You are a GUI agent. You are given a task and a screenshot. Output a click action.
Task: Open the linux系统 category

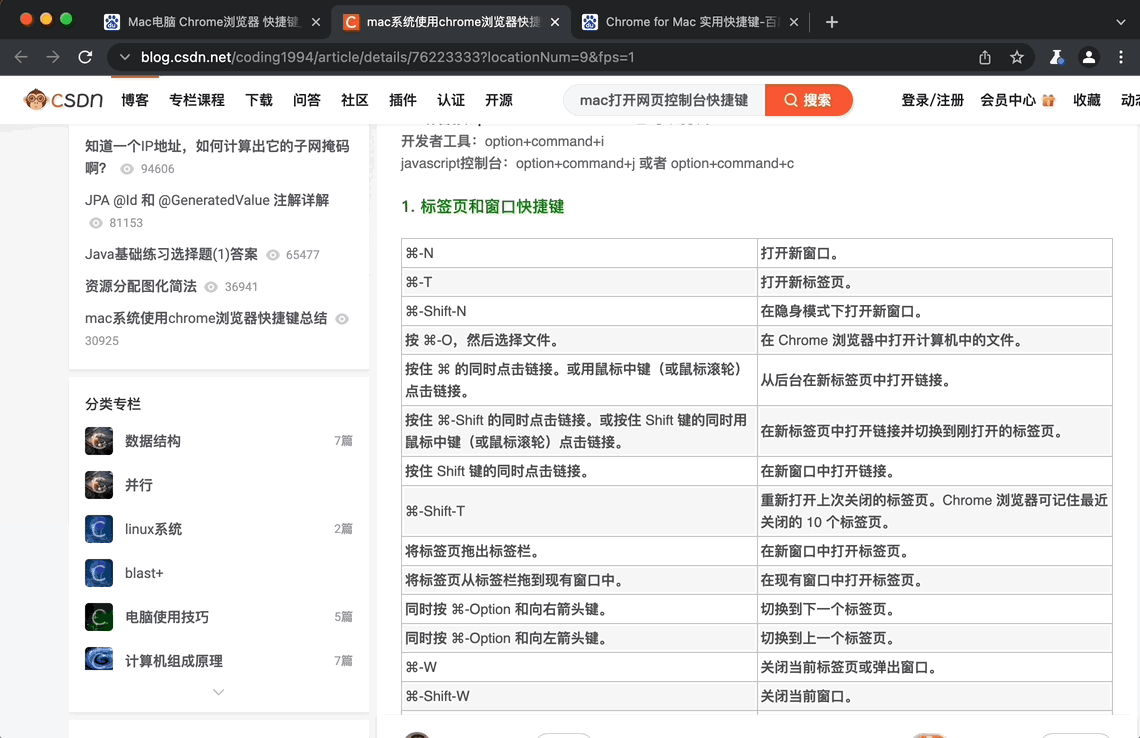tap(153, 529)
